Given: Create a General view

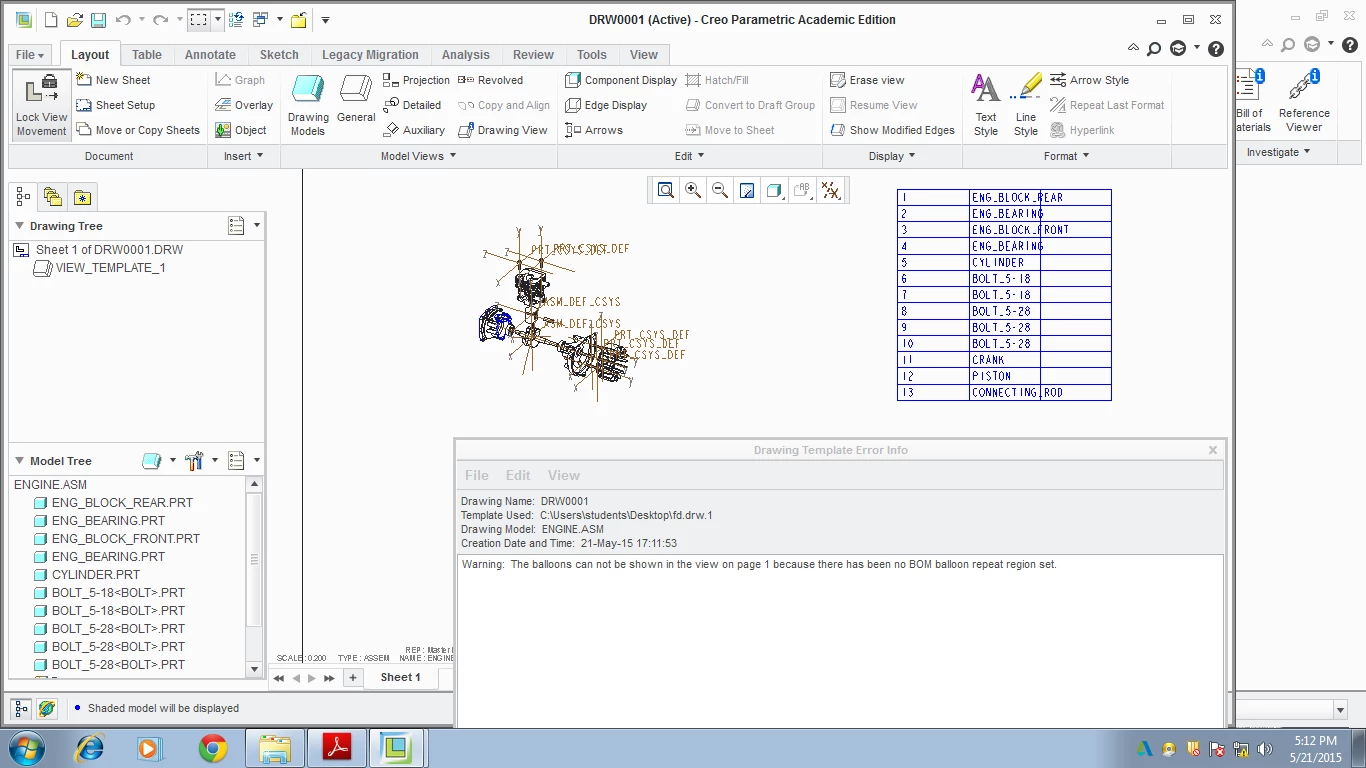Looking at the screenshot, I should [356, 100].
